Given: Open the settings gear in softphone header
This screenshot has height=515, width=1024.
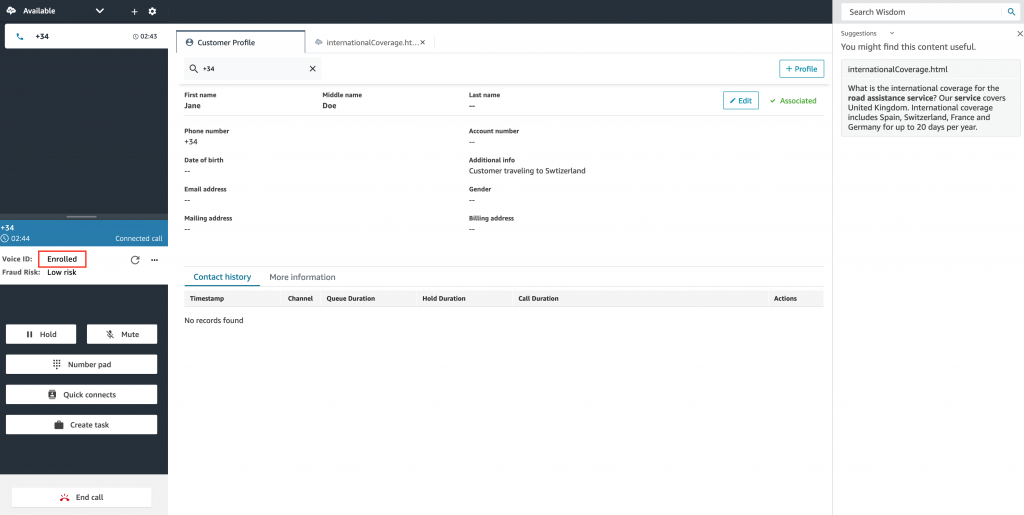Looking at the screenshot, I should [152, 11].
